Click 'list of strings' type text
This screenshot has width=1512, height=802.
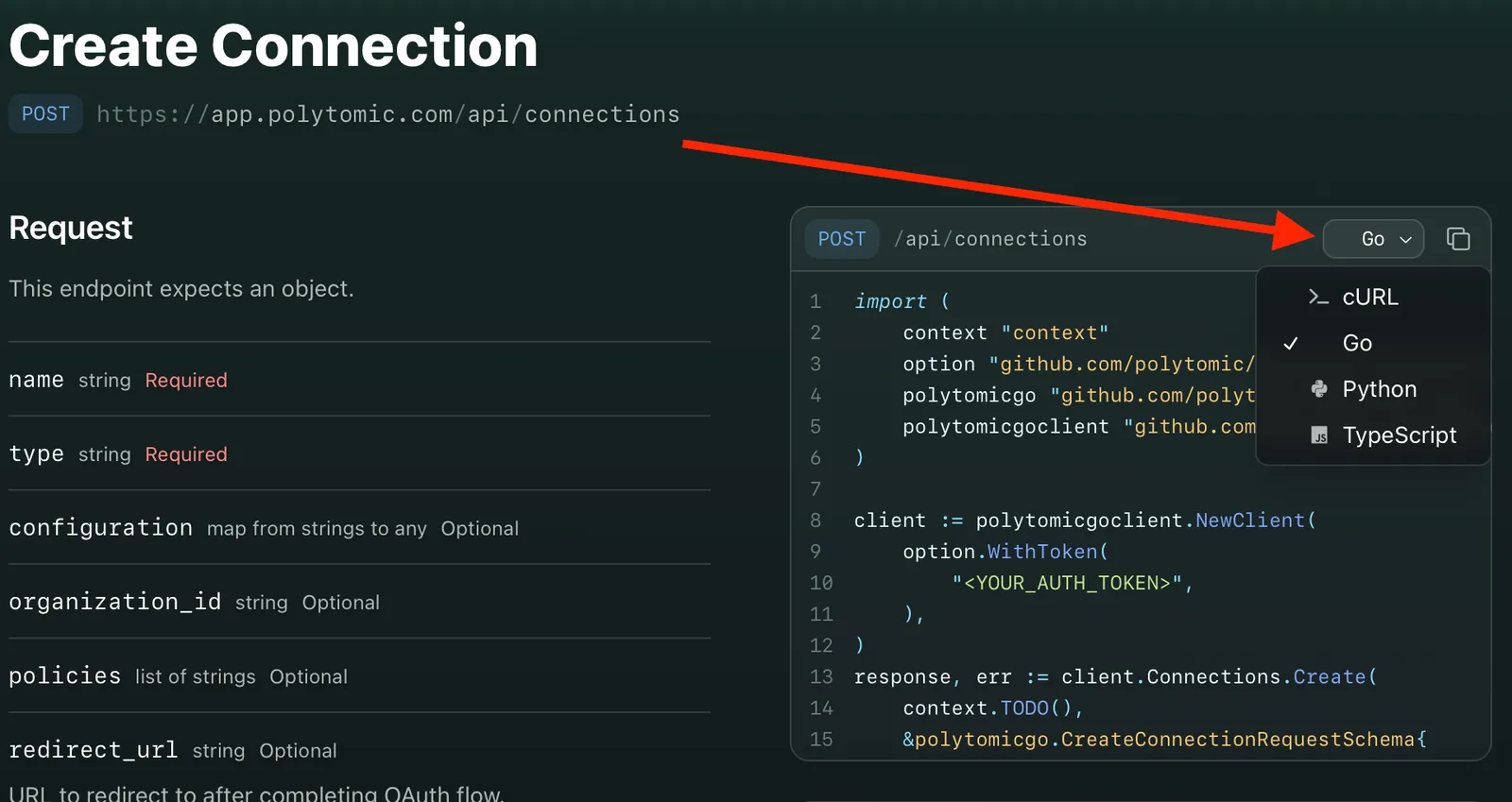click(196, 676)
